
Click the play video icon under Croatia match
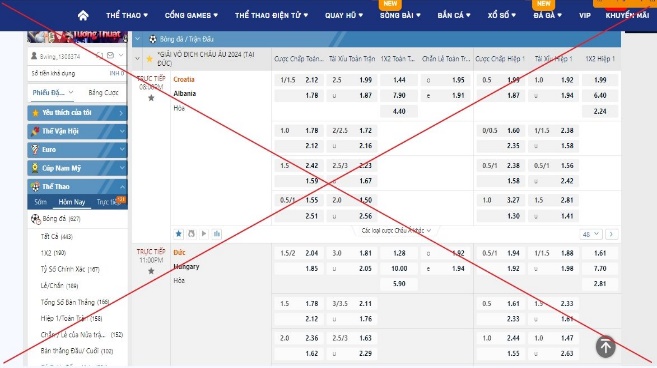(204, 234)
